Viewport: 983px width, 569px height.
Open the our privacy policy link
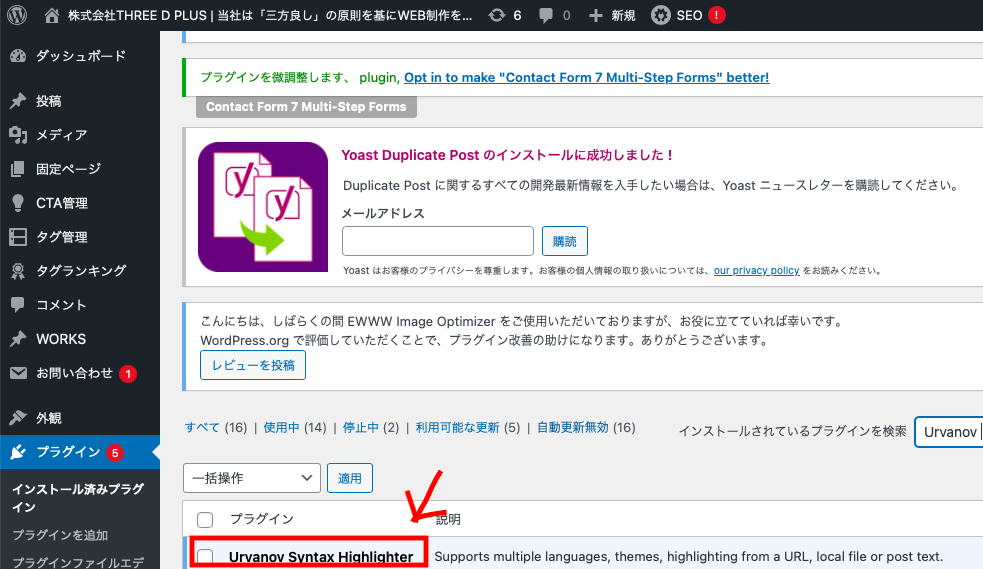pyautogui.click(x=756, y=271)
